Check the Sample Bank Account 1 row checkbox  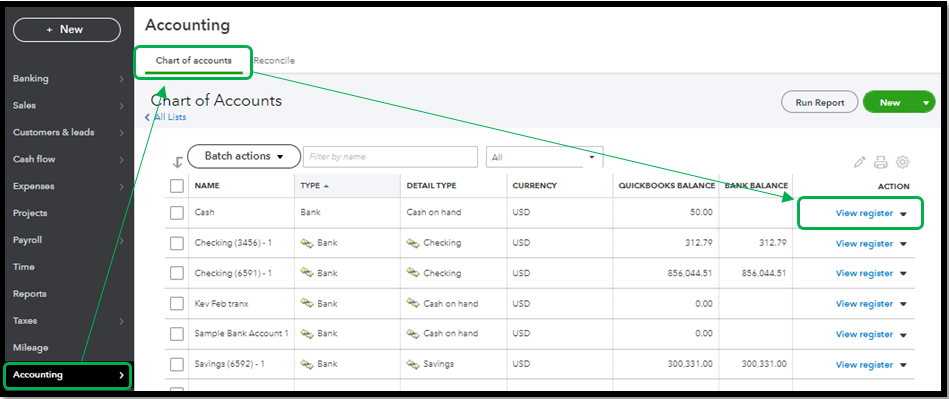click(177, 334)
